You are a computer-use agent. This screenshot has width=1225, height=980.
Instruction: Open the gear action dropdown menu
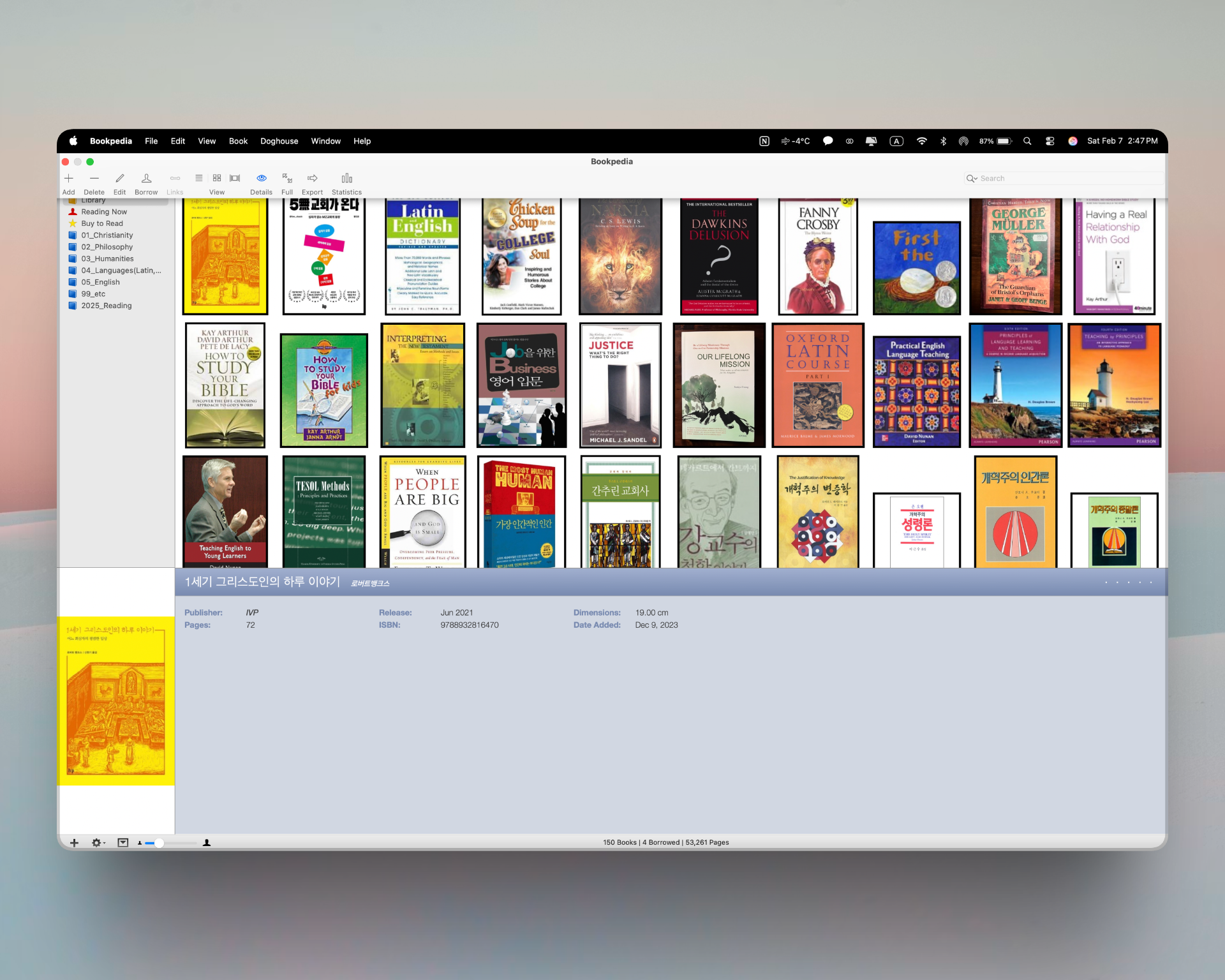pos(98,843)
